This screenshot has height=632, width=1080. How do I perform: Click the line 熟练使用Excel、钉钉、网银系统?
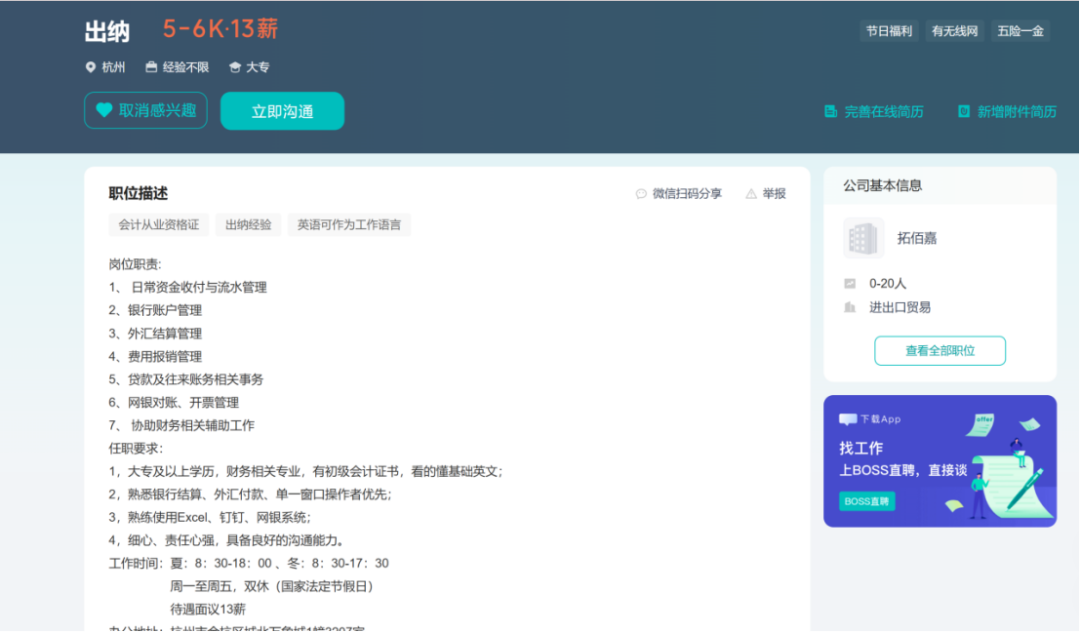coord(209,517)
